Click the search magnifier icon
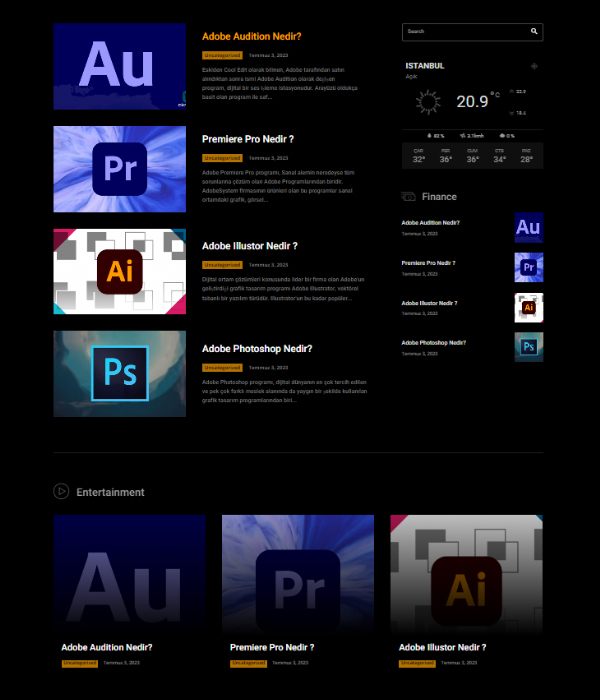600x700 pixels. 535,32
